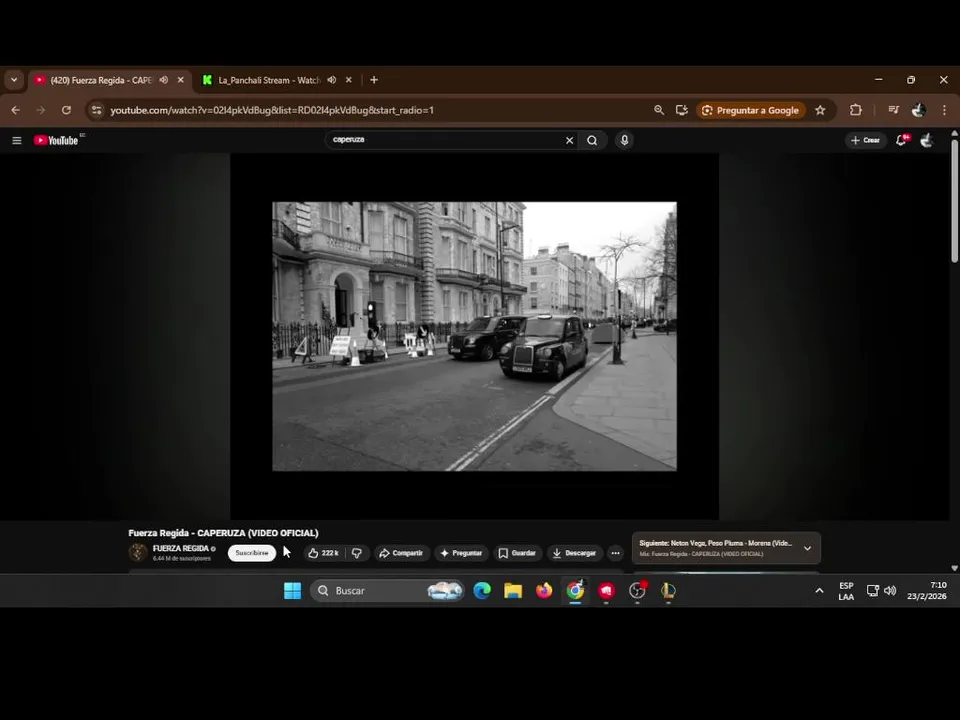This screenshot has height=720, width=960.
Task: Open more actions ellipsis below the video
Action: click(615, 553)
